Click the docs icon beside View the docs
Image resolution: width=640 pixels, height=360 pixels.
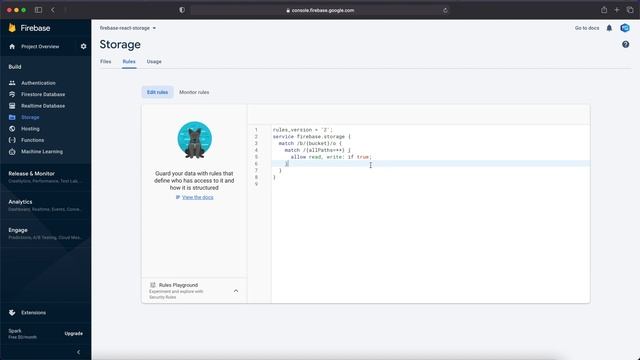[x=178, y=197]
